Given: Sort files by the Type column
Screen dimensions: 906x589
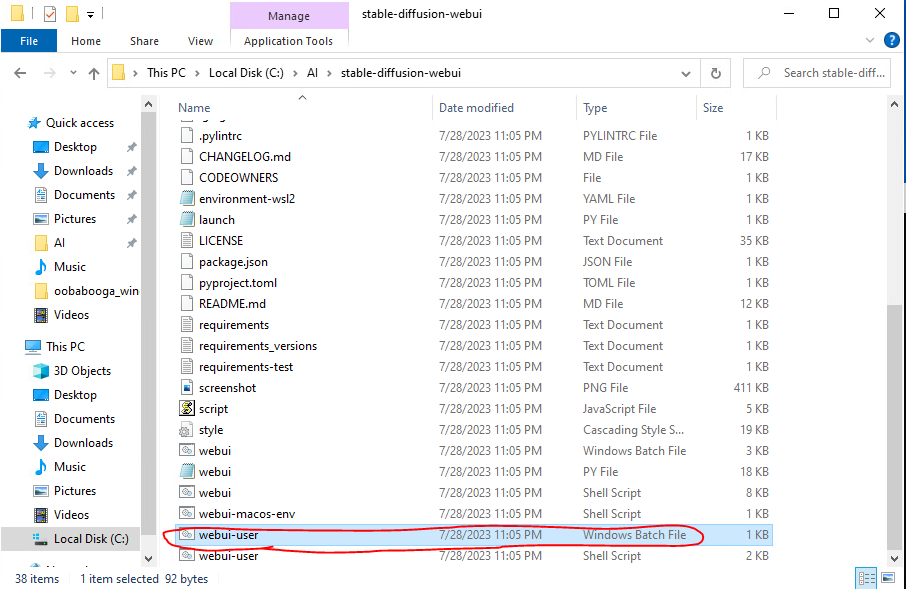Looking at the screenshot, I should coord(595,108).
